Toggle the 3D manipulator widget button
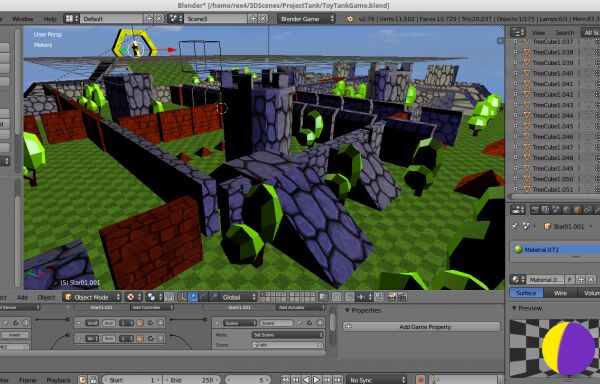The height and width of the screenshot is (384, 600). tap(183, 297)
